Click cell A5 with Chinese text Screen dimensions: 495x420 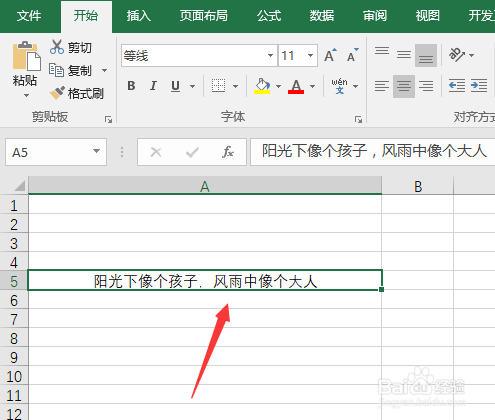click(x=205, y=281)
